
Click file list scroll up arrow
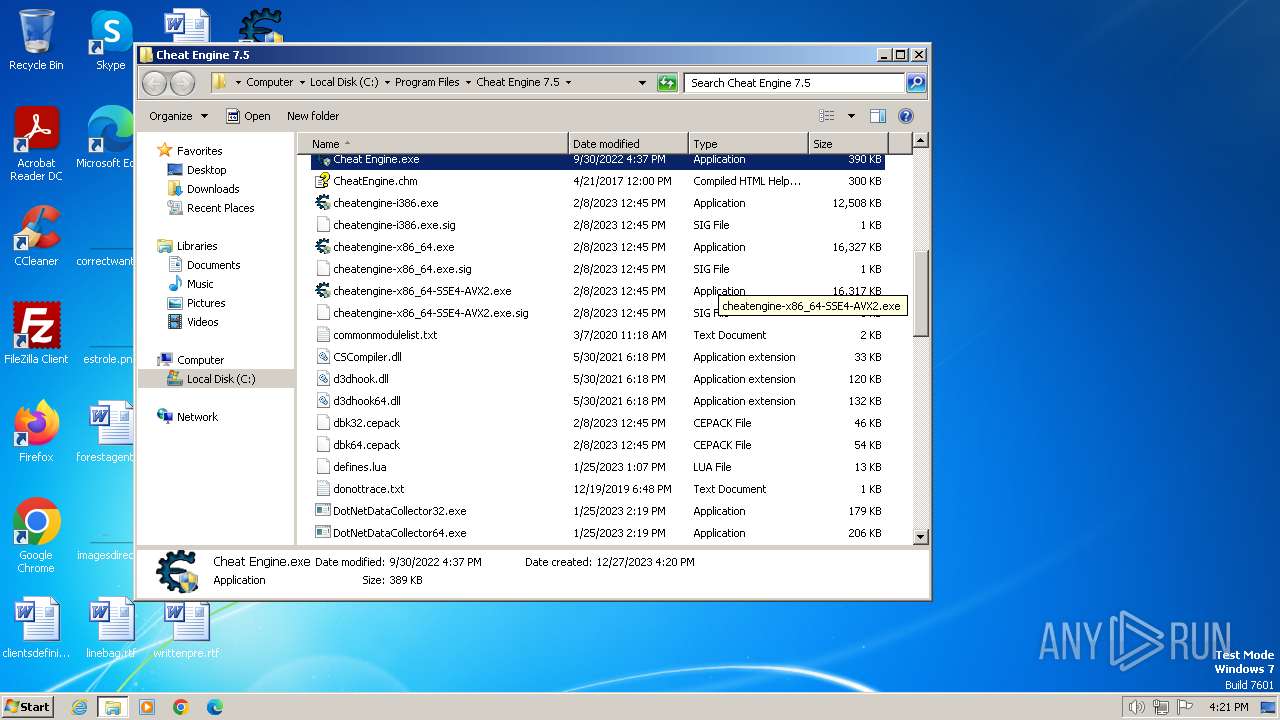[921, 141]
